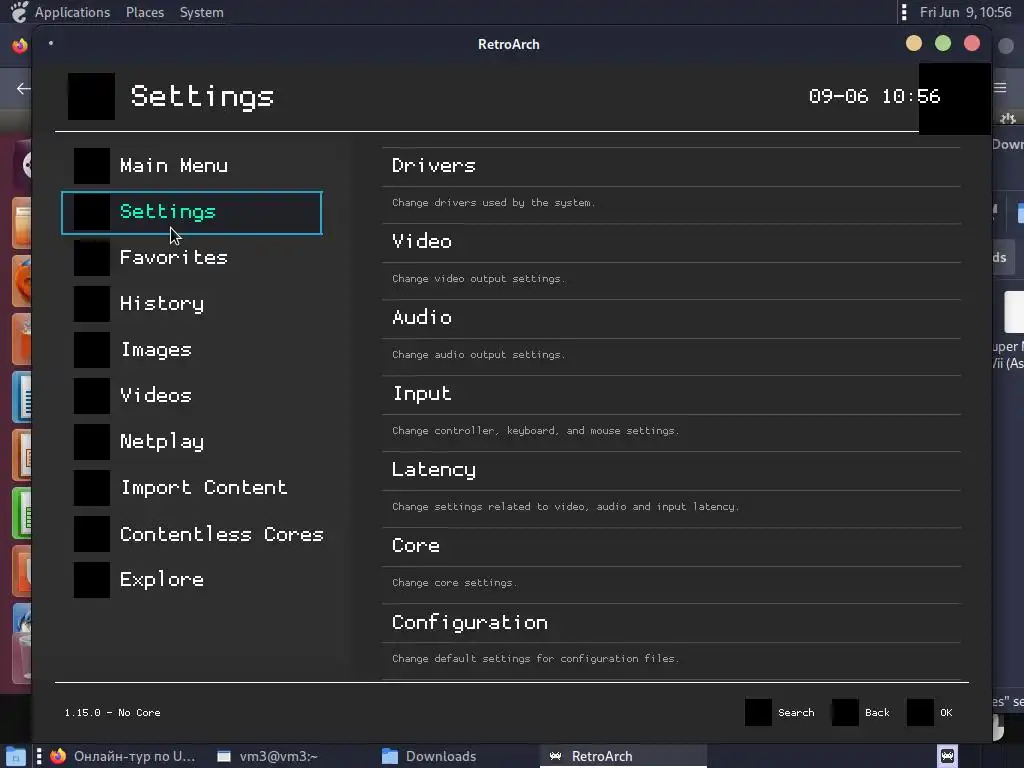Click the Firefox icon behind RetroArch titlebar
This screenshot has width=1024, height=768.
20,45
